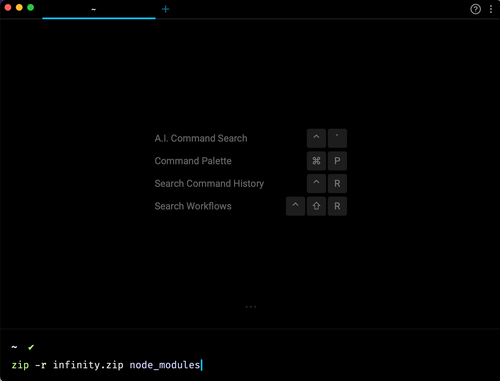Click the Control key in Search Workflows row
500x381 pixels.
click(295, 206)
